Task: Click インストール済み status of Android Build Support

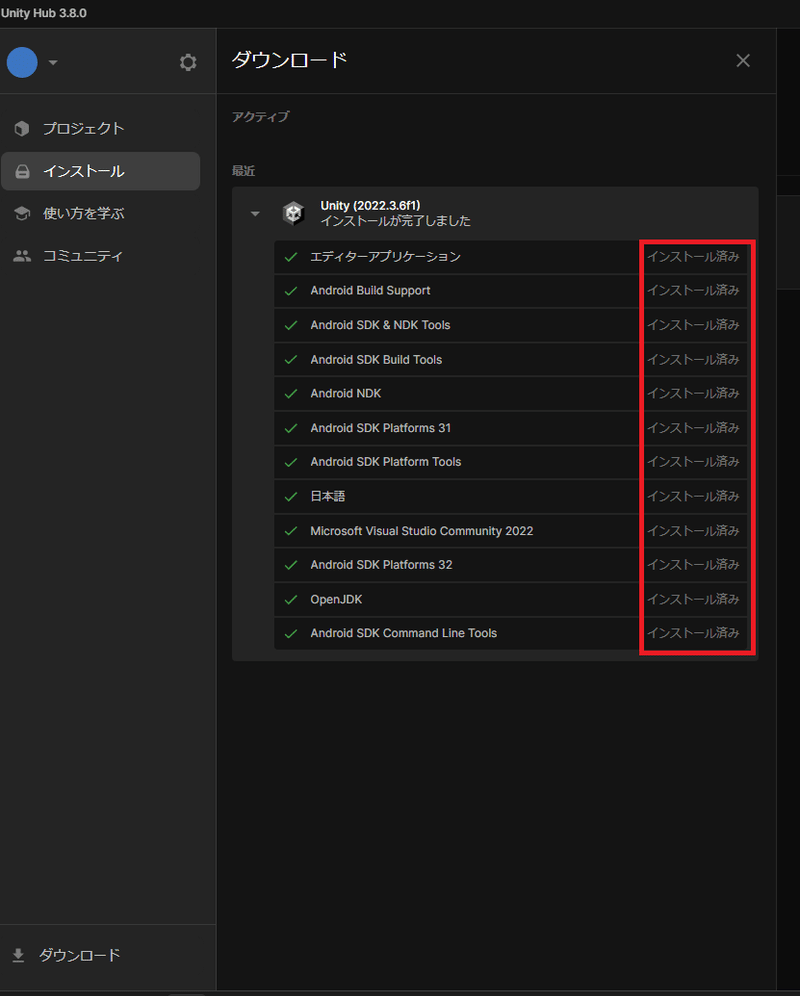Action: (693, 290)
